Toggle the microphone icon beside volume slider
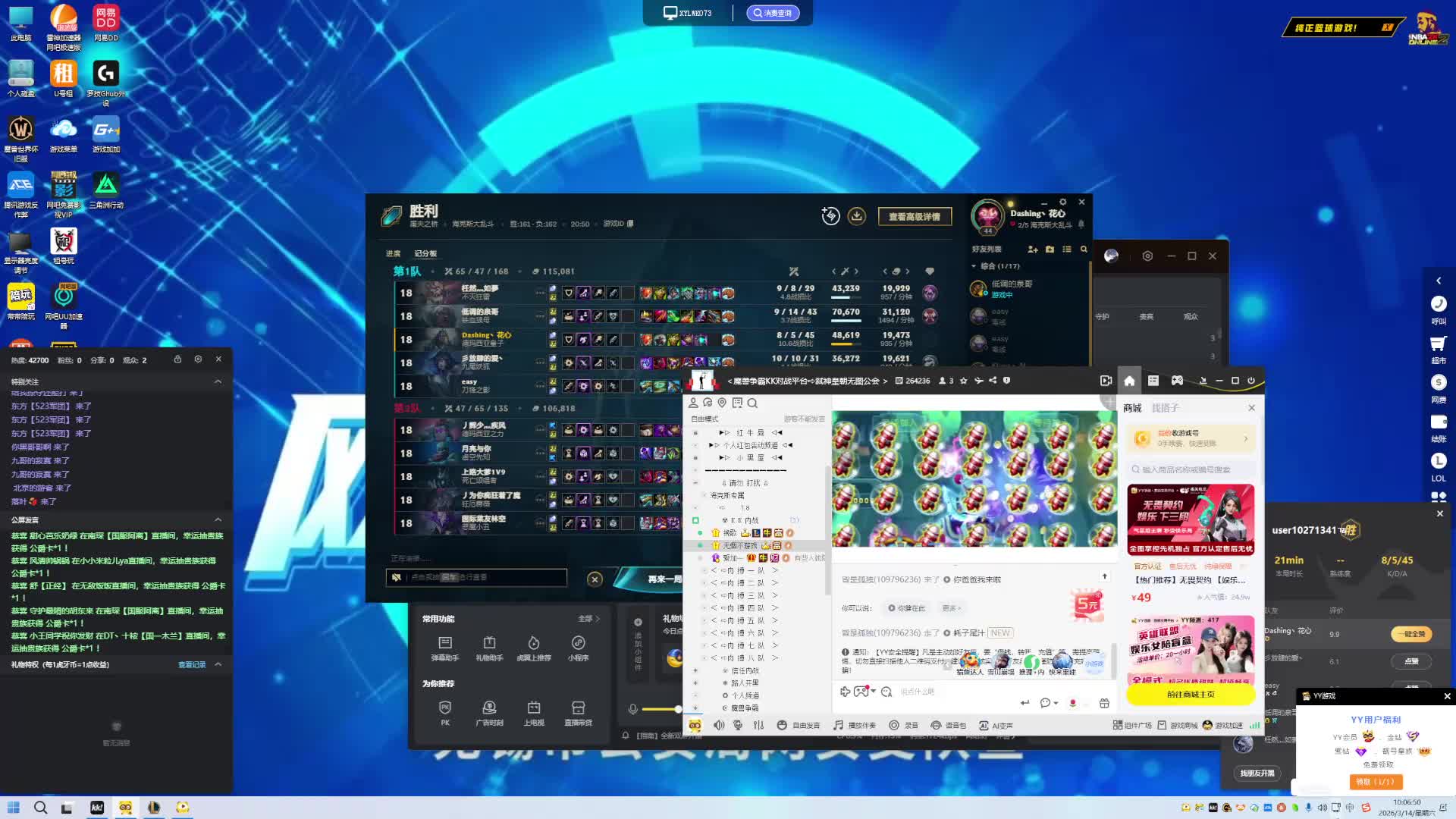The height and width of the screenshot is (819, 1456). pyautogui.click(x=632, y=709)
